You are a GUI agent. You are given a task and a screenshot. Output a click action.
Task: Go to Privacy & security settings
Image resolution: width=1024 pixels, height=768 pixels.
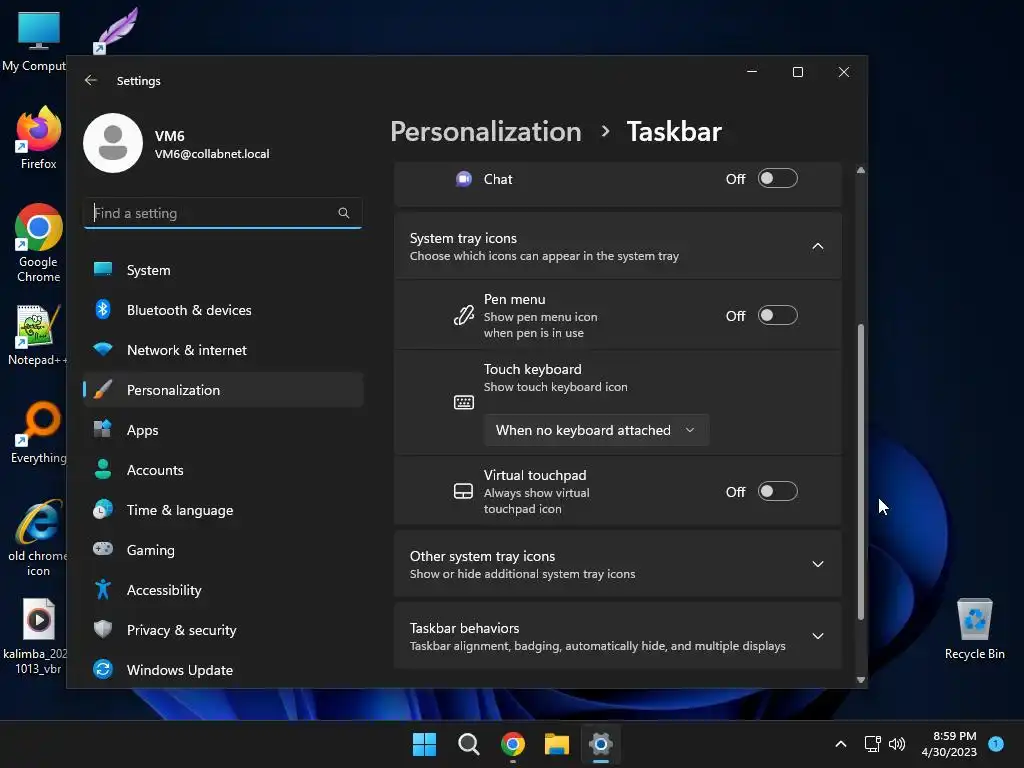223,630
